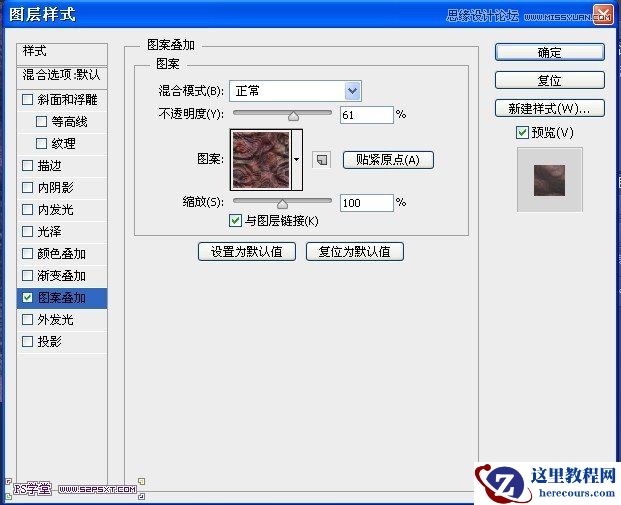Image resolution: width=621 pixels, height=505 pixels.
Task: Enable 颜色叠加 checkbox
Action: pos(27,253)
